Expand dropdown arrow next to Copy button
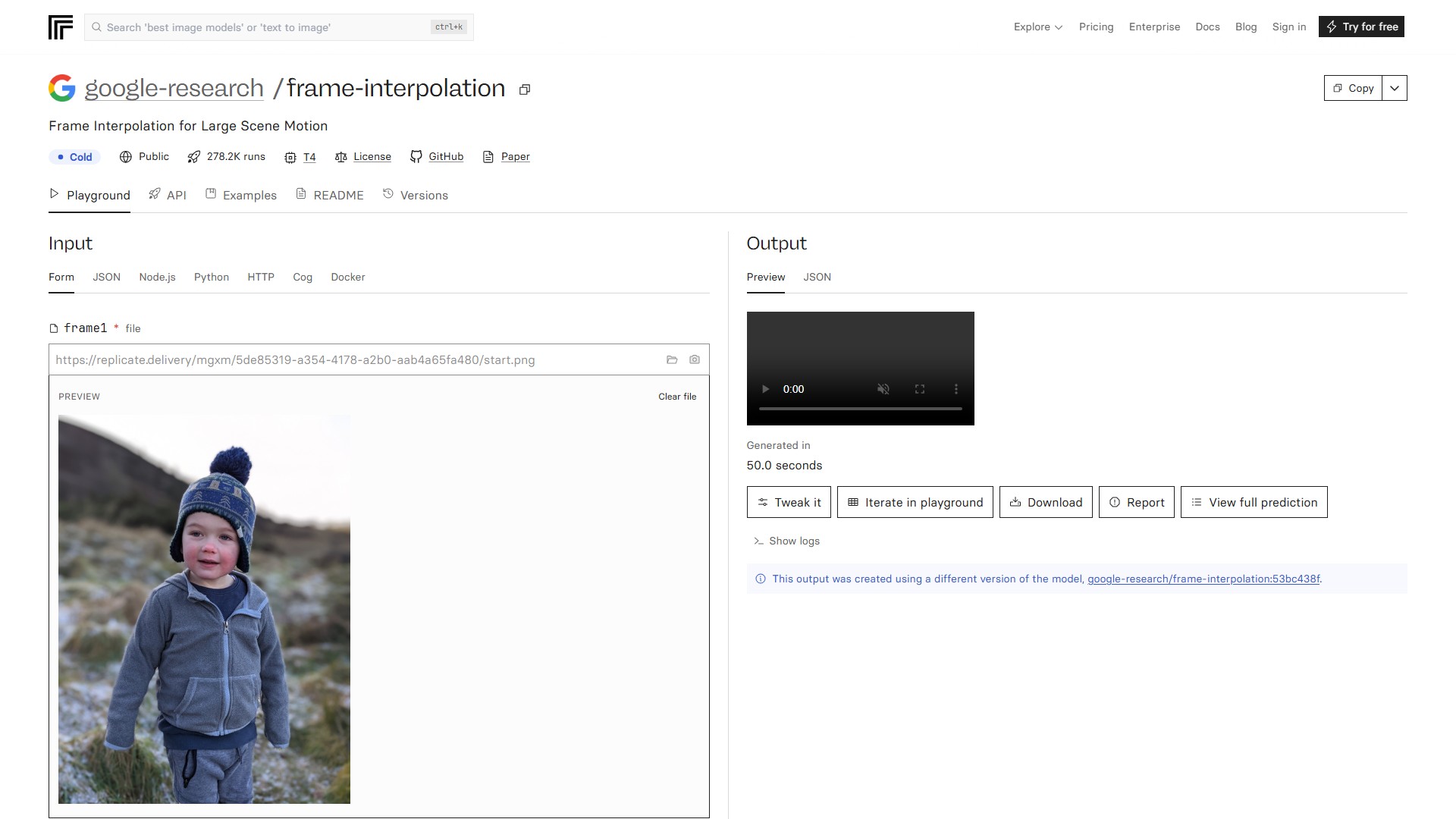 [1395, 88]
